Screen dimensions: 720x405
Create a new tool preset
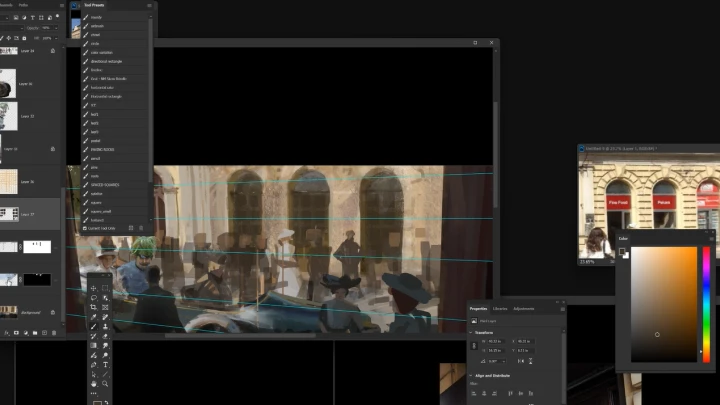coord(131,228)
